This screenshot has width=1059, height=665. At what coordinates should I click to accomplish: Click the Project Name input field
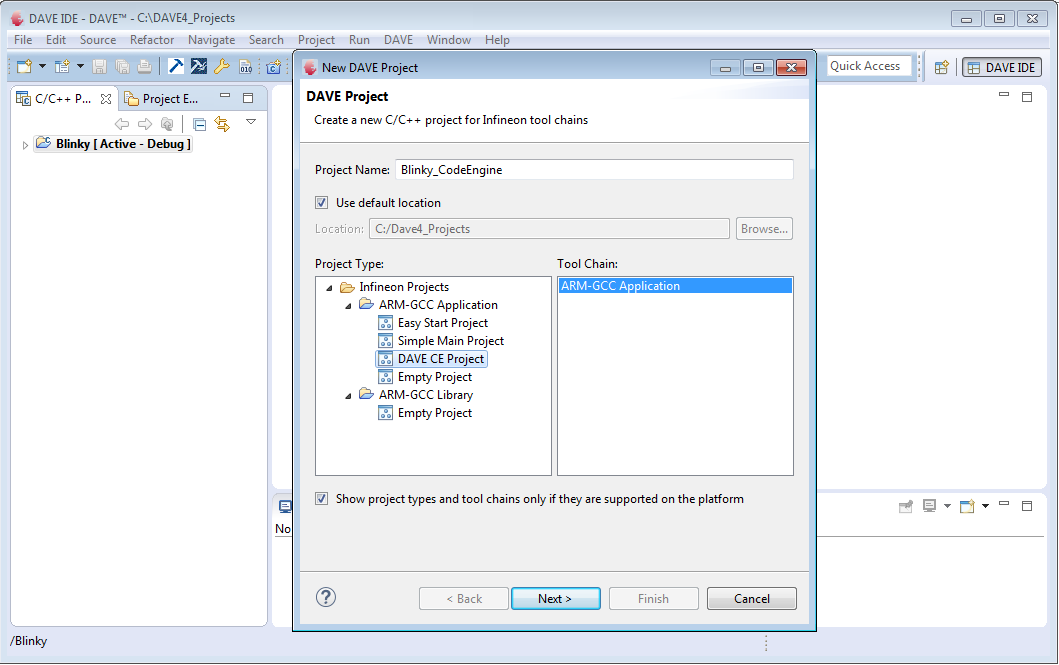pos(594,169)
